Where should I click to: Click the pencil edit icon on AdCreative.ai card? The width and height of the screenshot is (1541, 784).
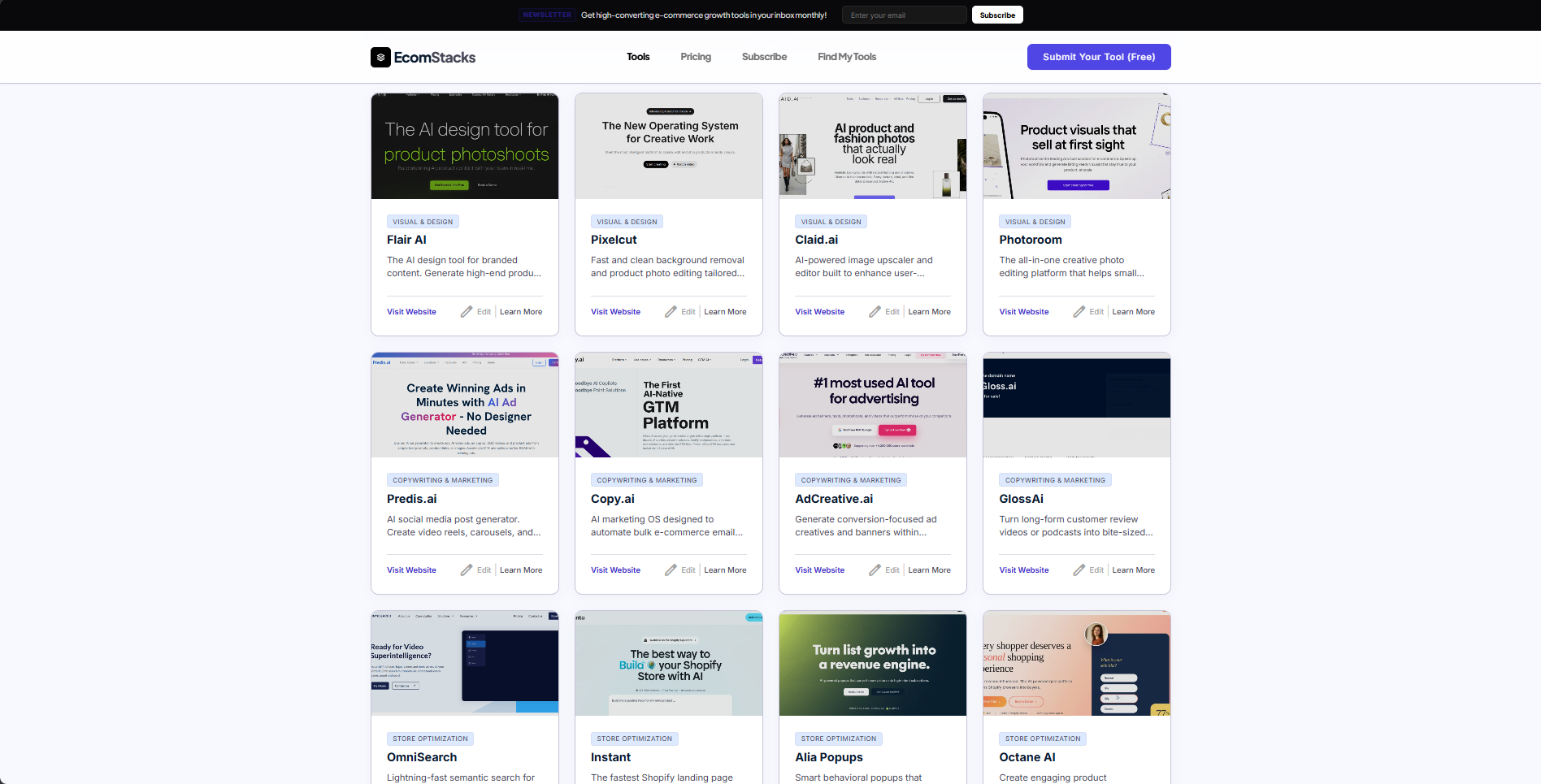[x=875, y=570]
